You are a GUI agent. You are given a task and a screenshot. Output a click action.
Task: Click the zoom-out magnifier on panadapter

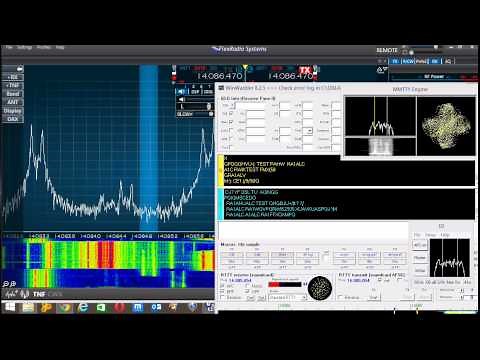click(6, 284)
